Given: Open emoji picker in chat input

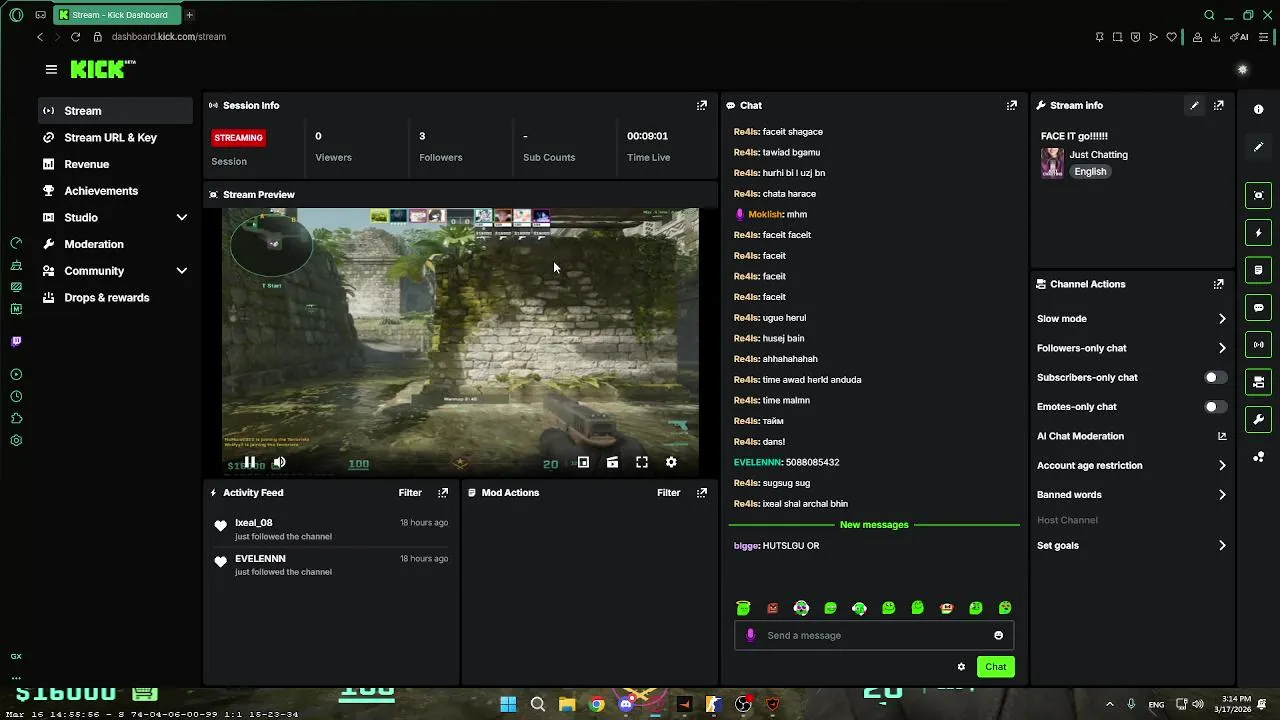Looking at the screenshot, I should coord(998,635).
